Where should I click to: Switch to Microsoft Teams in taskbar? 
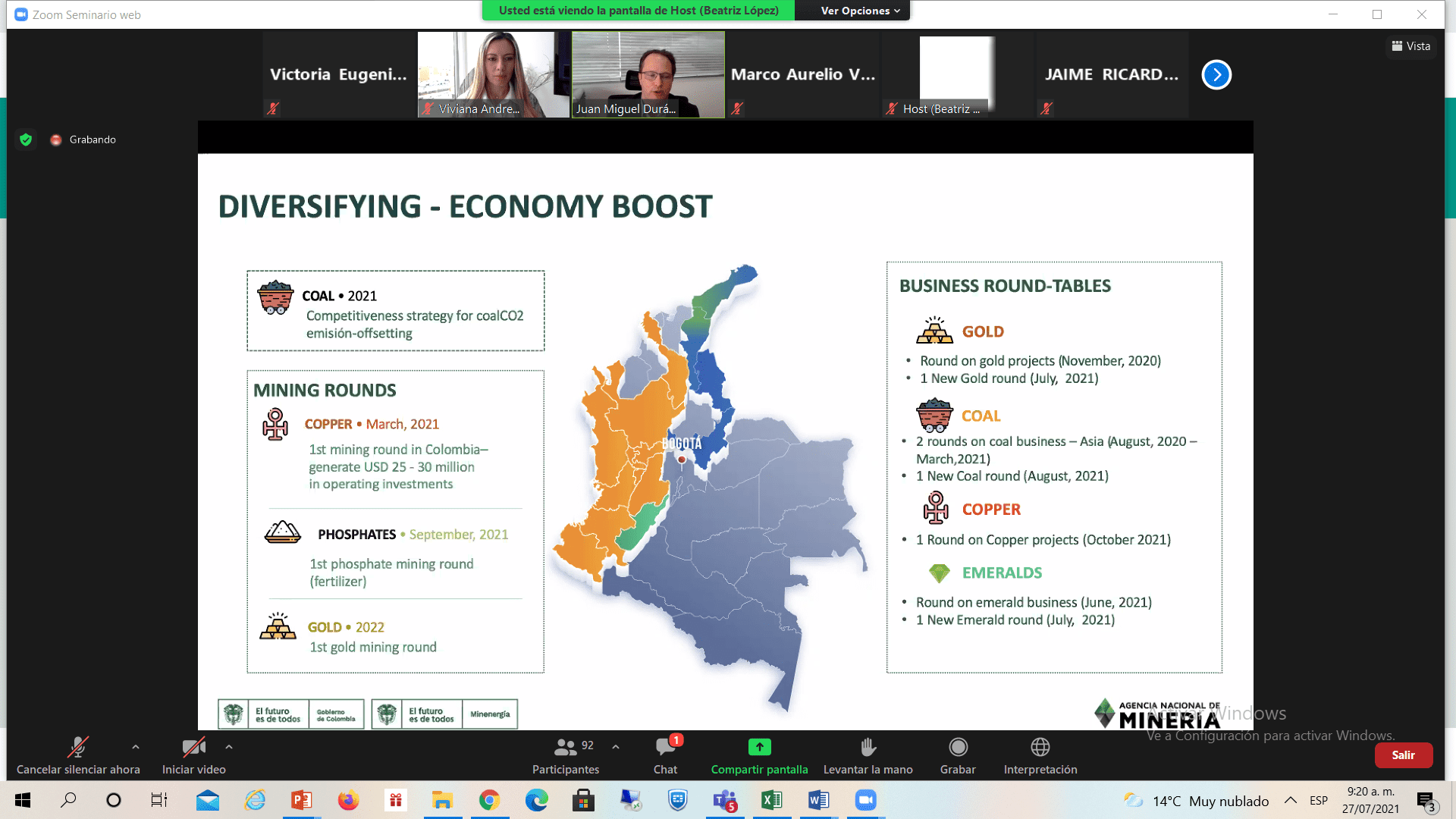[x=724, y=800]
